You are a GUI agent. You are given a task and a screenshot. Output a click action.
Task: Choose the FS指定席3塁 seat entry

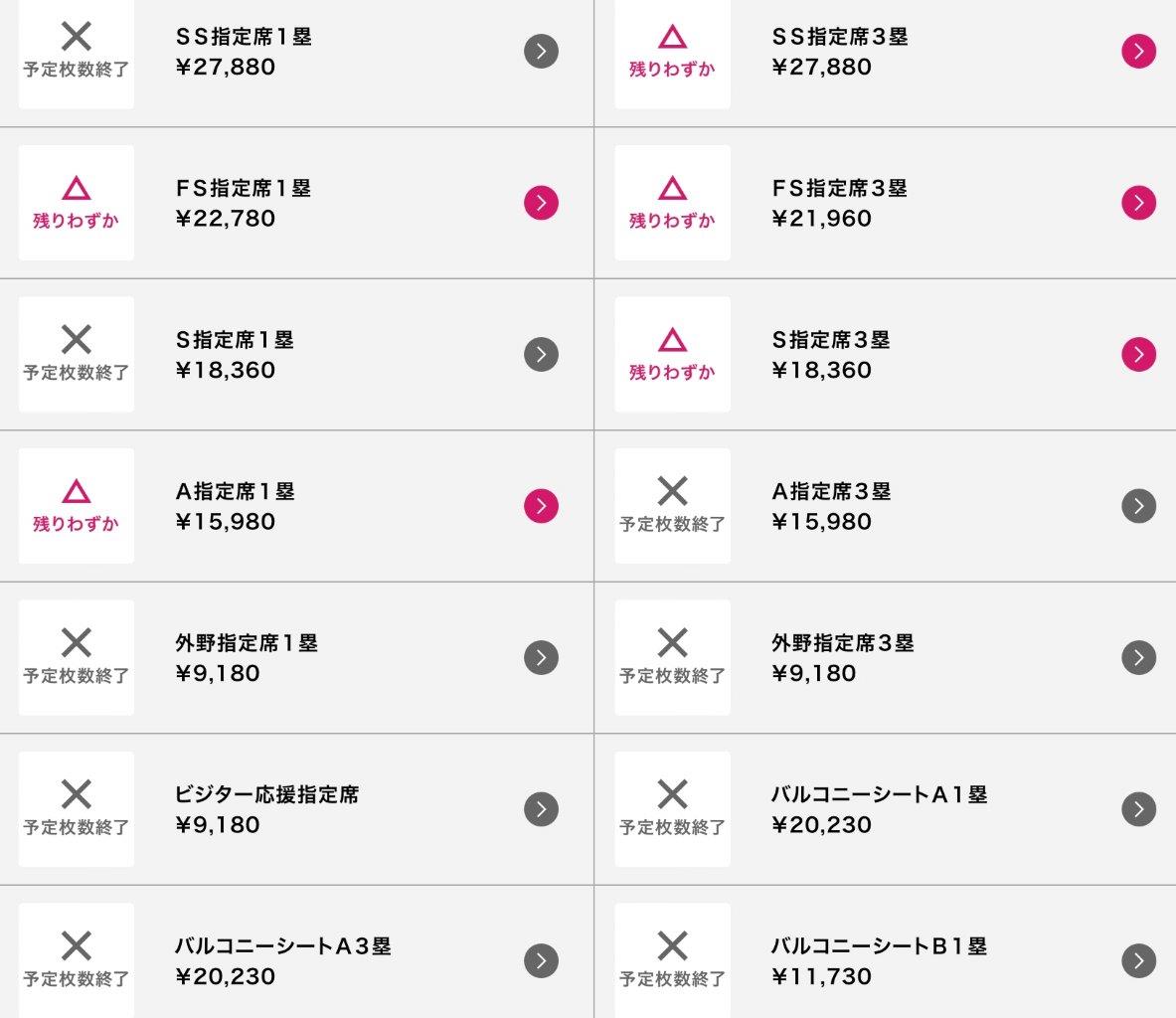tap(886, 203)
